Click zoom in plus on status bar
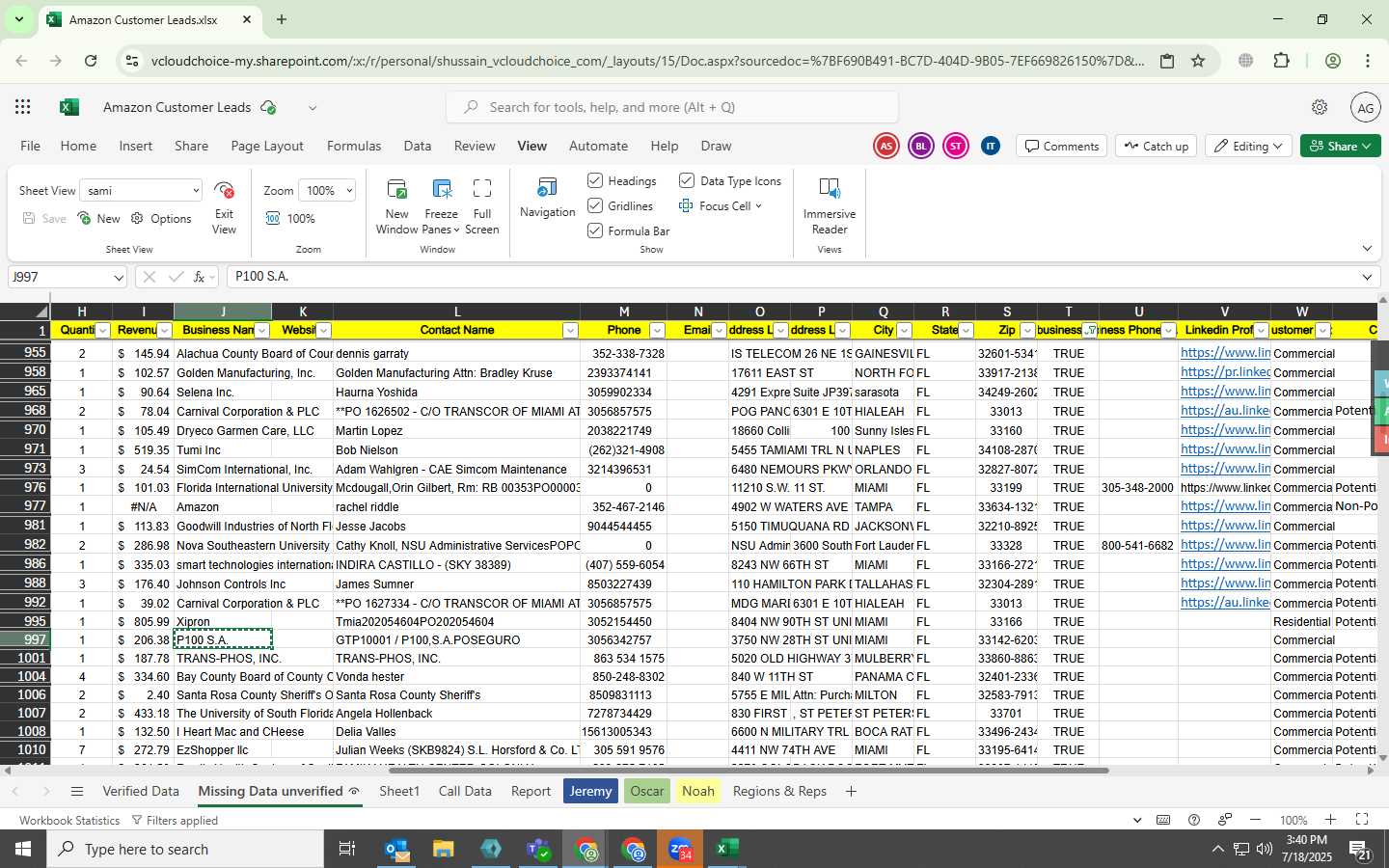Image resolution: width=1389 pixels, height=868 pixels. pyautogui.click(x=1330, y=820)
